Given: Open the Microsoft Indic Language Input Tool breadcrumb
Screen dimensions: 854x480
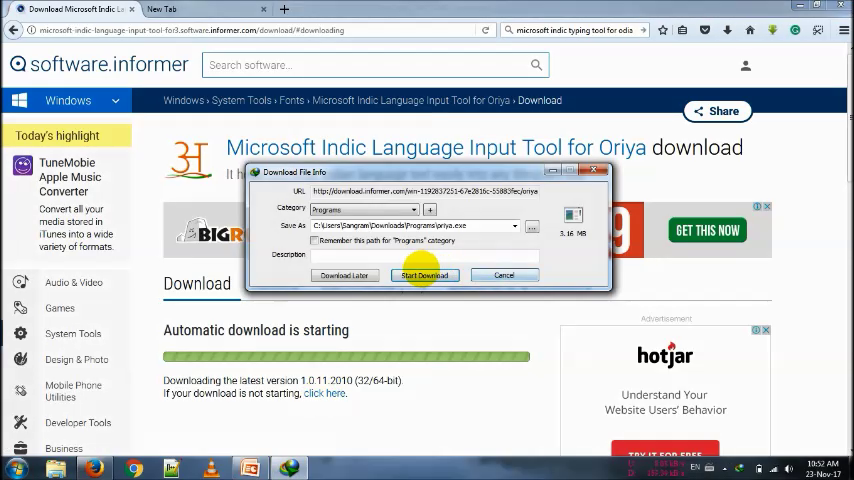Looking at the screenshot, I should point(411,100).
